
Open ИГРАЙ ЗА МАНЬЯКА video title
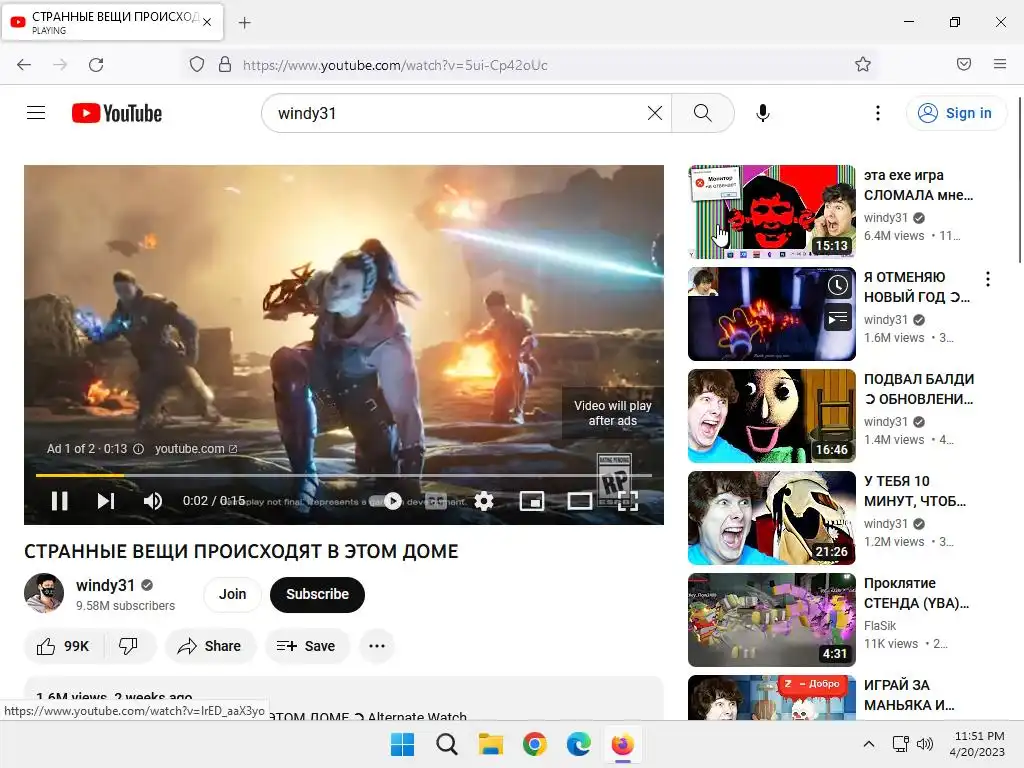[x=909, y=695]
